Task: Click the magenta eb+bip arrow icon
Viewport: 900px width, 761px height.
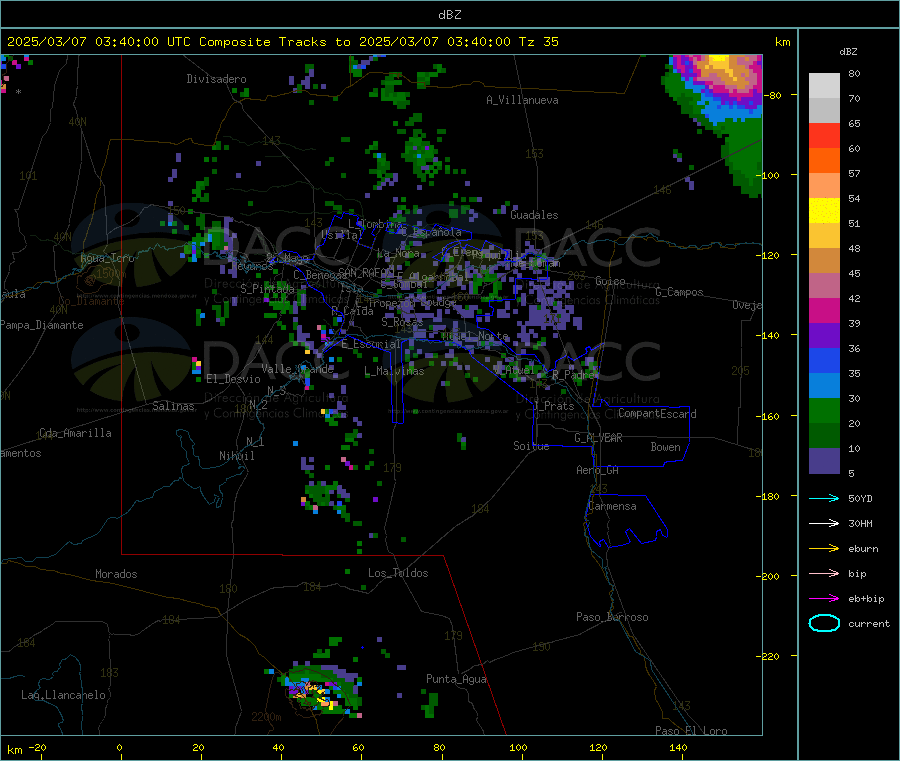Action: [824, 598]
